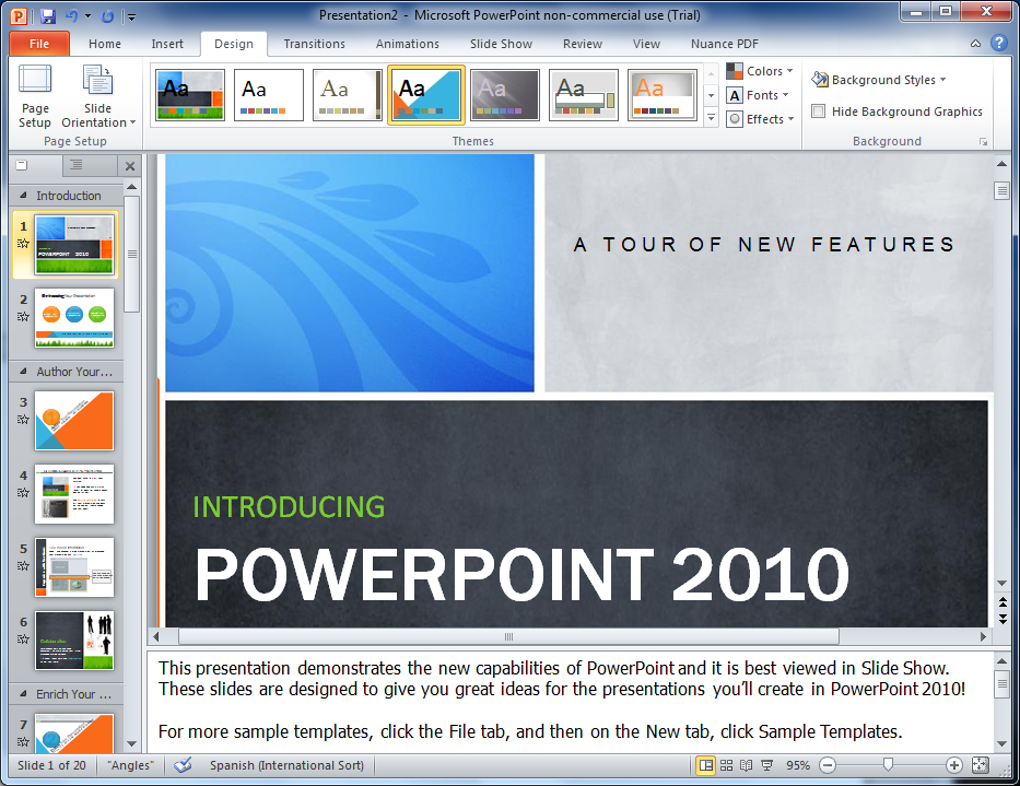Viewport: 1020px width, 786px height.
Task: Collapse the Author Your… section
Action: 23,372
